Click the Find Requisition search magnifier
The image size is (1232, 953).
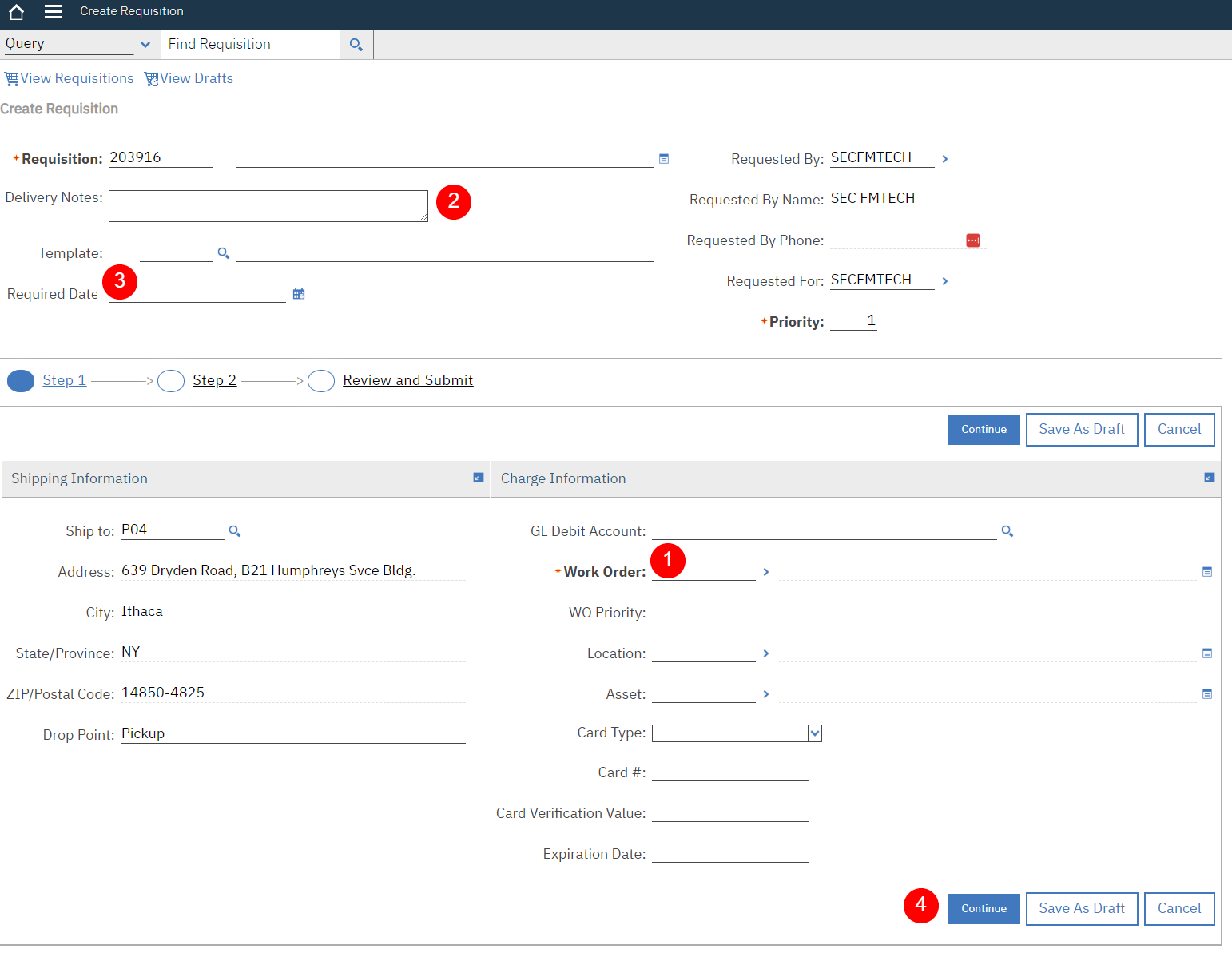(x=356, y=45)
